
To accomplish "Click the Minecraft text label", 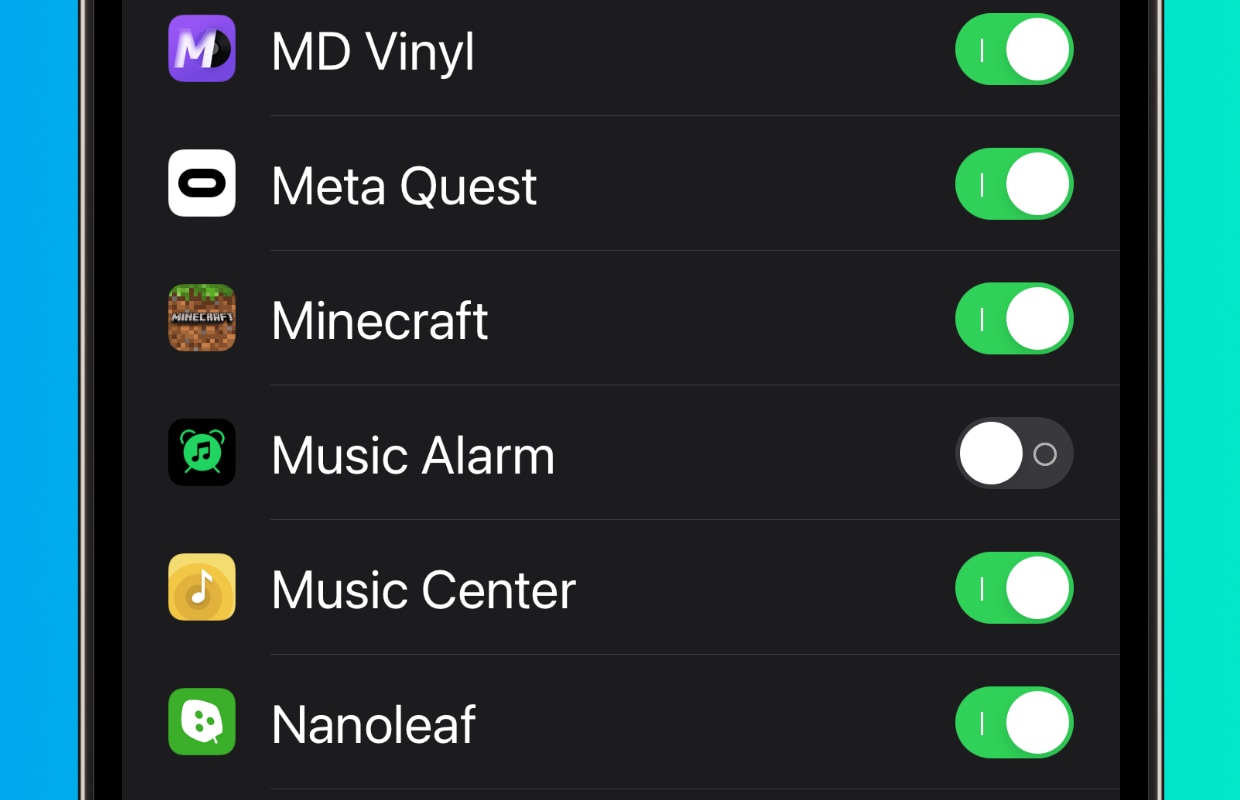I will tap(380, 321).
